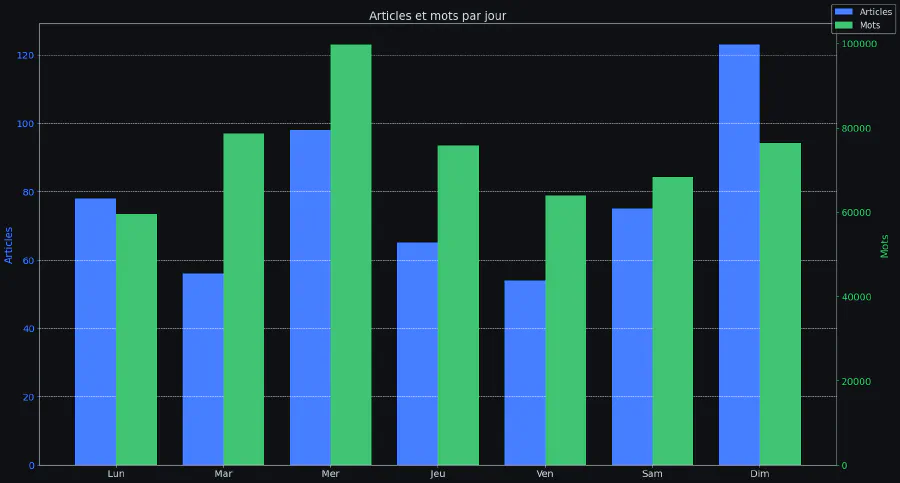Screen dimensions: 900x483
Task: Click the 'Mer' x-axis label
Action: (x=330, y=473)
